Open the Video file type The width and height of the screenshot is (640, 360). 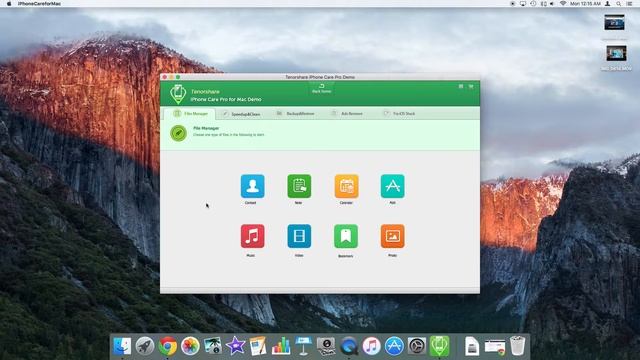coord(299,236)
